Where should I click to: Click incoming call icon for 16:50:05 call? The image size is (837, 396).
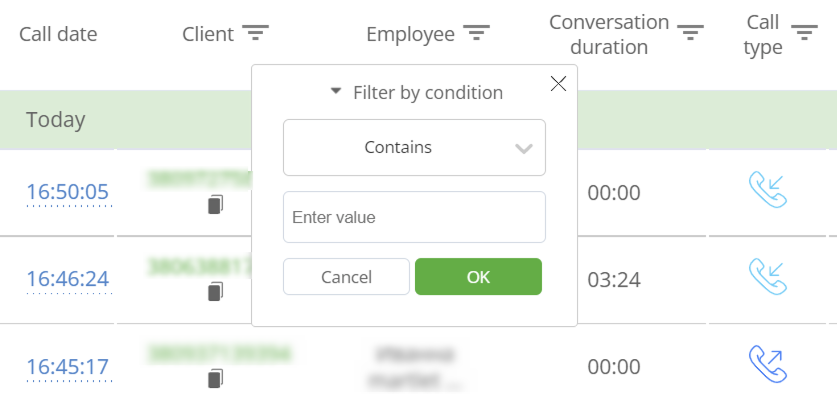[768, 189]
